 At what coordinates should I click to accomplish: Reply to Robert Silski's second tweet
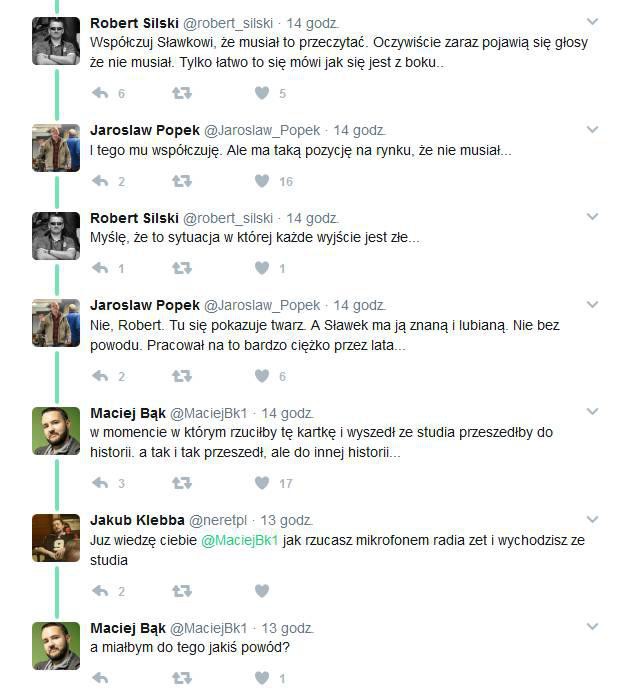(x=100, y=268)
